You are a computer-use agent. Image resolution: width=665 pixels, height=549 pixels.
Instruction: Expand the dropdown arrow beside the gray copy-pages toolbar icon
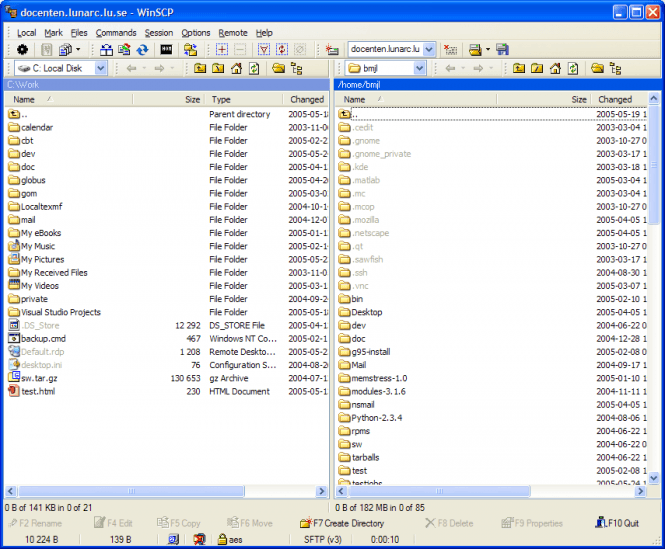pyautogui.click(x=78, y=50)
